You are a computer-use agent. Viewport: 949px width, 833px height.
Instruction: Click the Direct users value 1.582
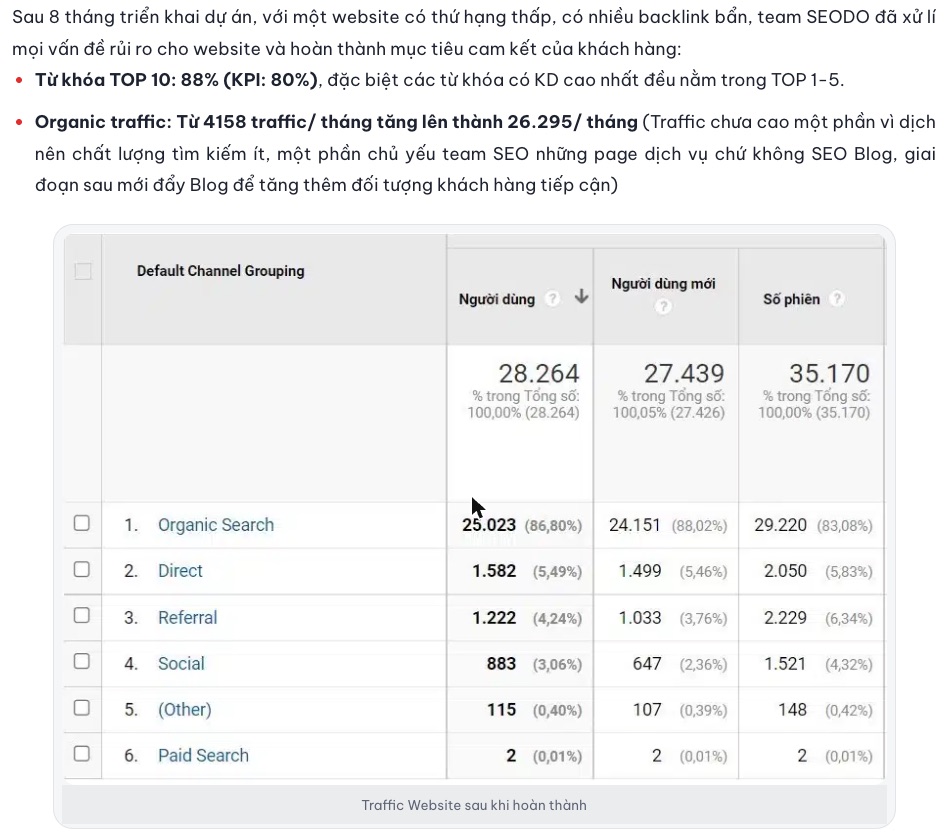point(494,570)
